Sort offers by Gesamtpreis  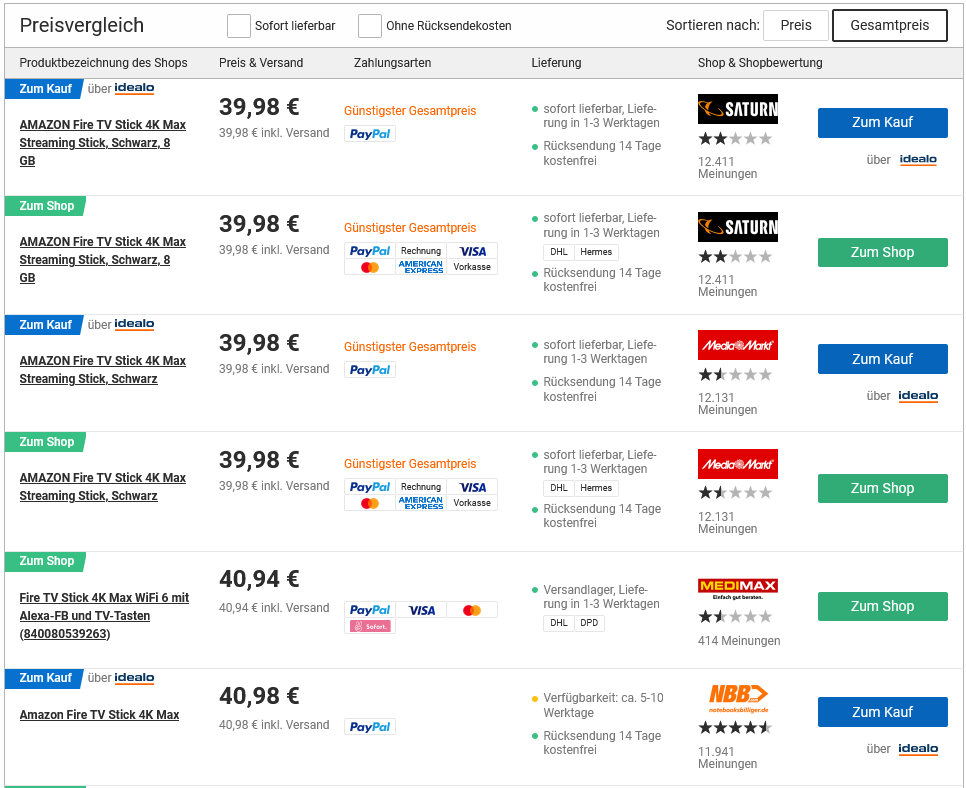(889, 26)
